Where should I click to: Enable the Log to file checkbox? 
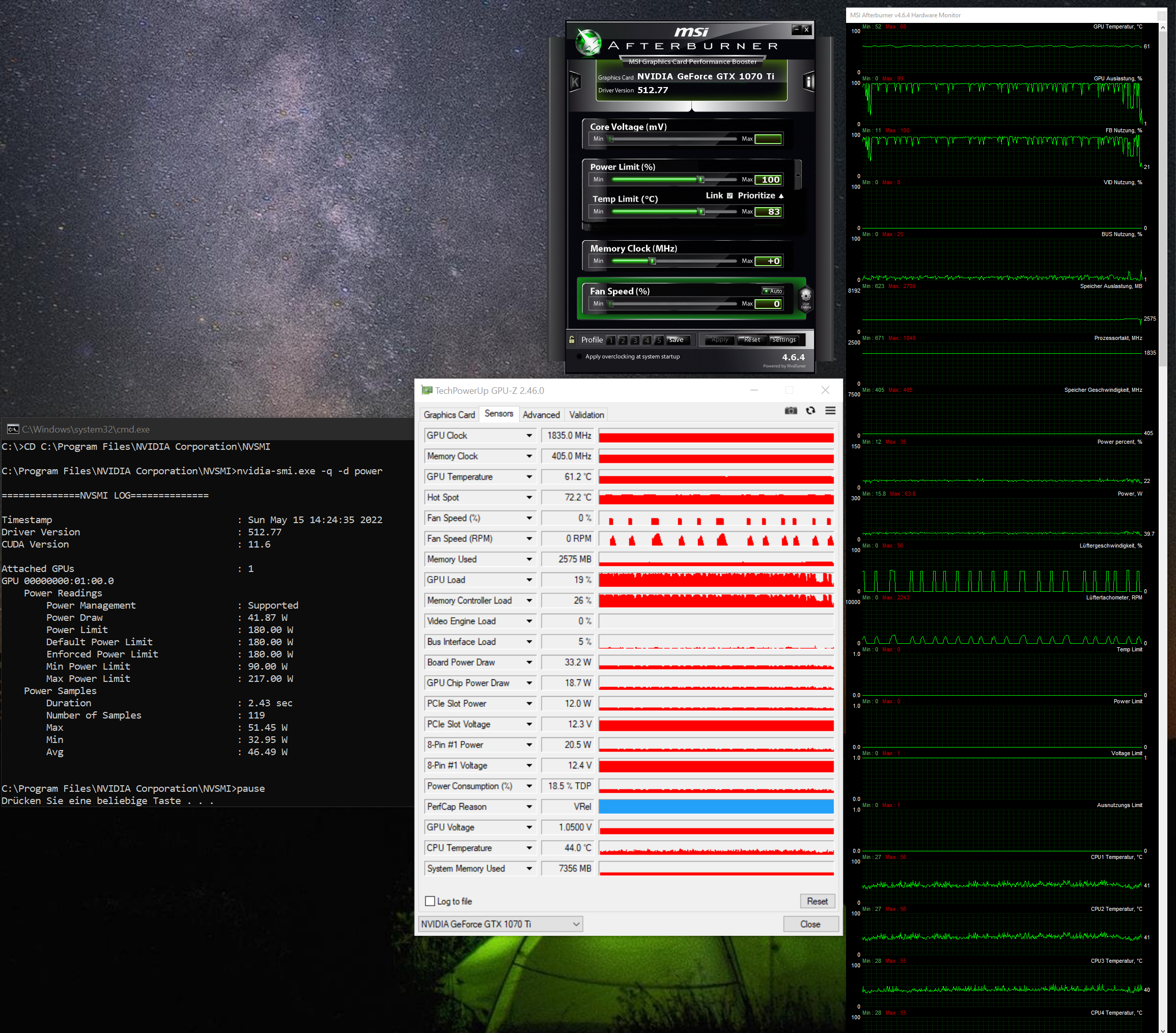pos(430,901)
